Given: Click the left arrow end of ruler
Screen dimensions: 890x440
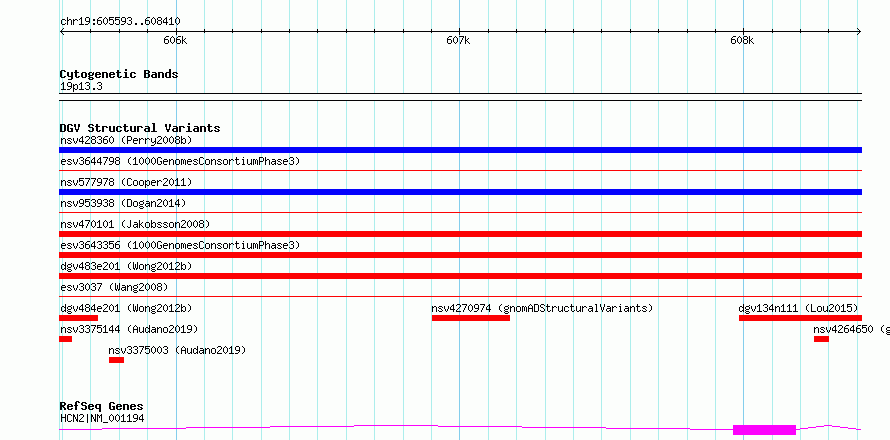Looking at the screenshot, I should [62, 31].
